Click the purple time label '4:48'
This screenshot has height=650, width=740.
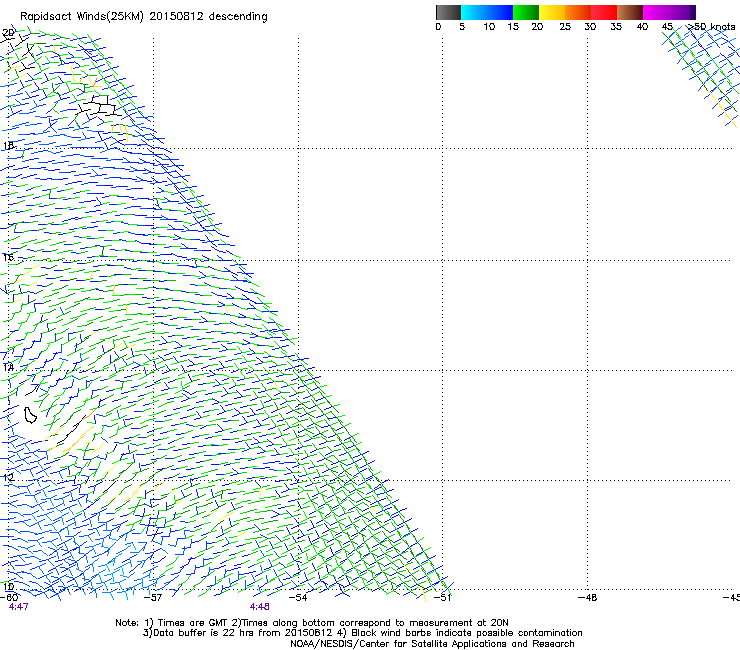pyautogui.click(x=260, y=607)
